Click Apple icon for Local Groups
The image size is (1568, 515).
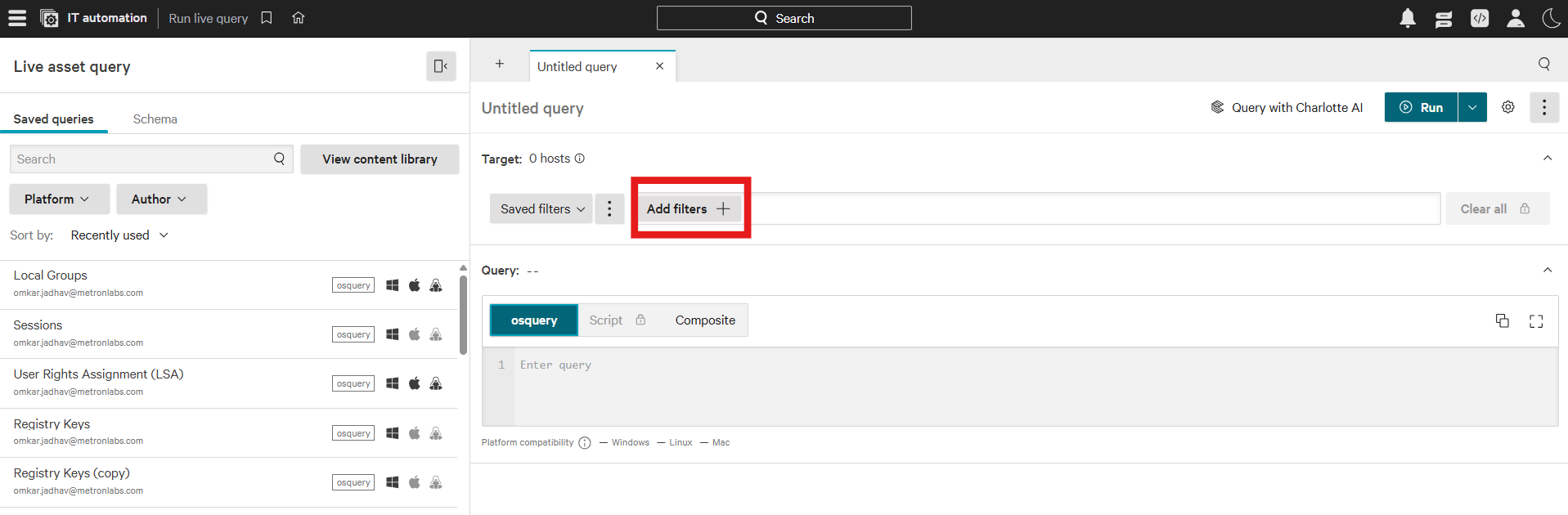point(415,285)
